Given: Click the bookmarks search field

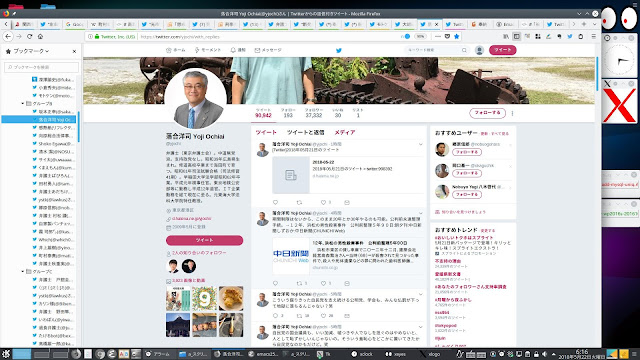Looking at the screenshot, I should click(41, 67).
